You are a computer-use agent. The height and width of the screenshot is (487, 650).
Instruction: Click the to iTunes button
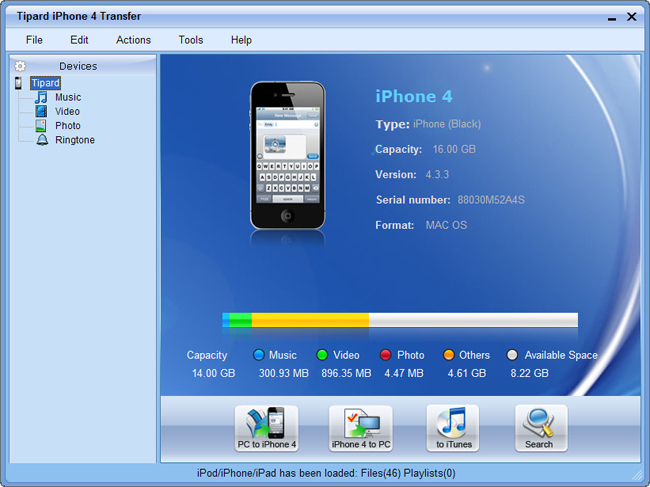pyautogui.click(x=453, y=428)
